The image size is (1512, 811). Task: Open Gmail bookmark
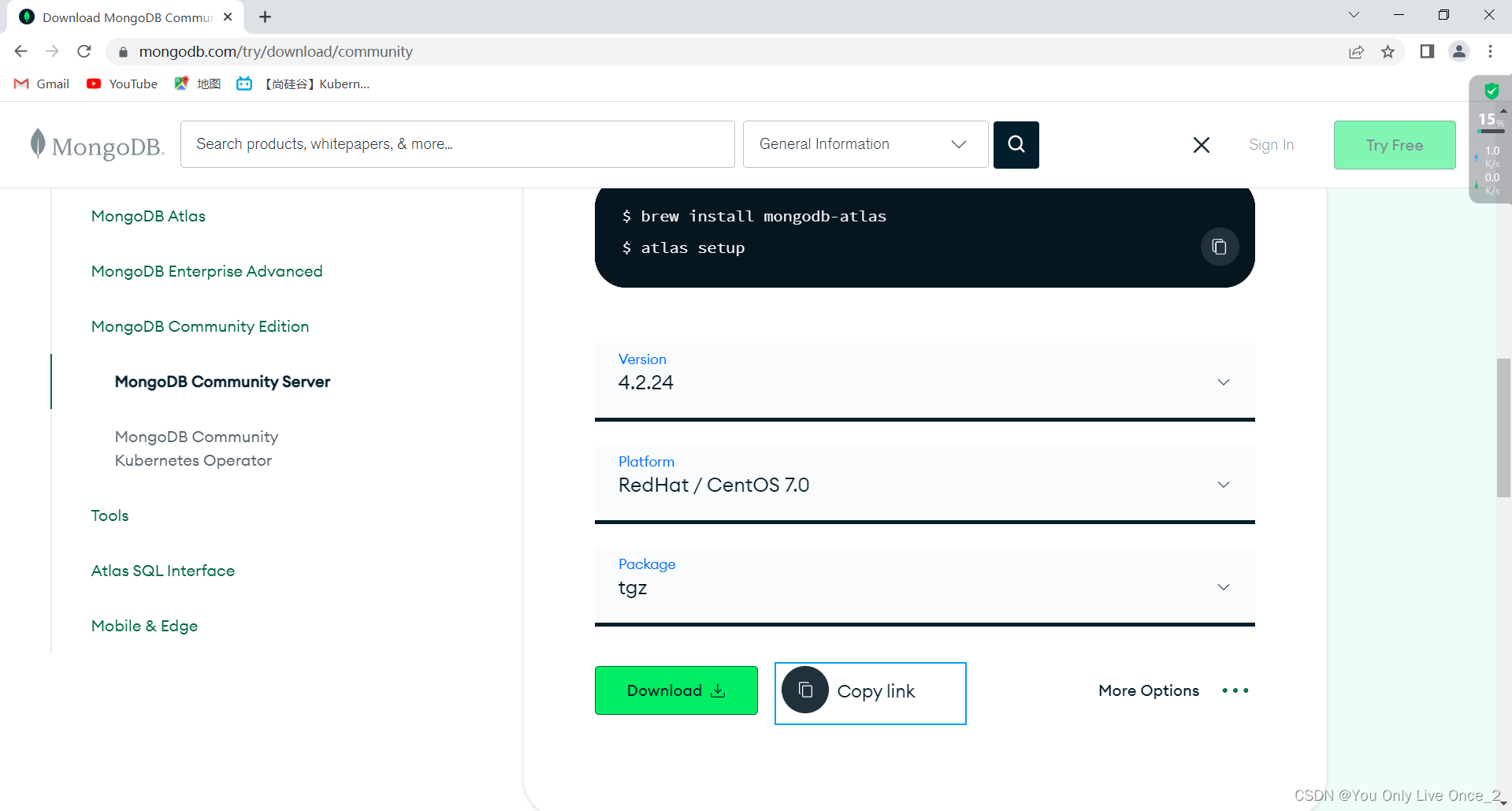click(x=43, y=84)
